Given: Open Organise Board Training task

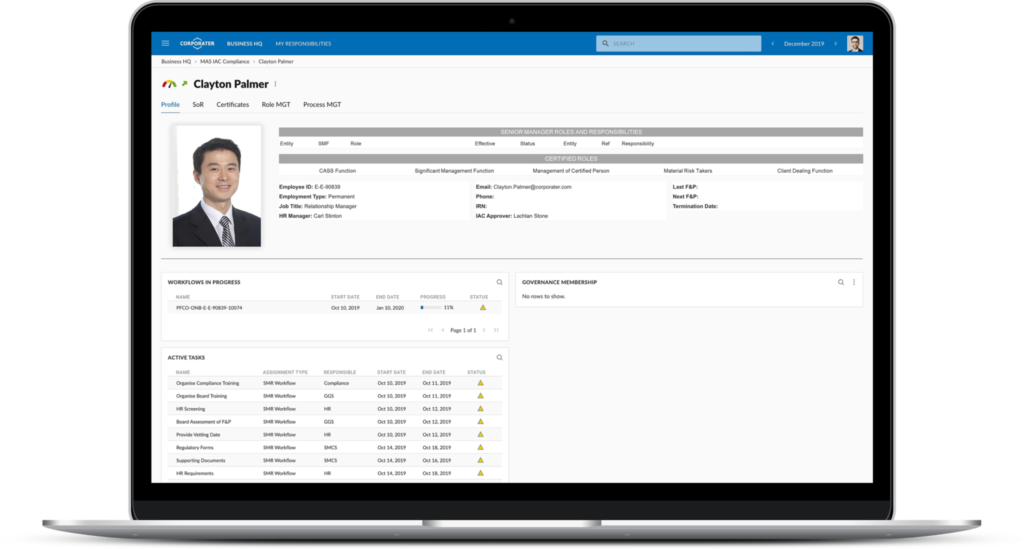Looking at the screenshot, I should [201, 396].
